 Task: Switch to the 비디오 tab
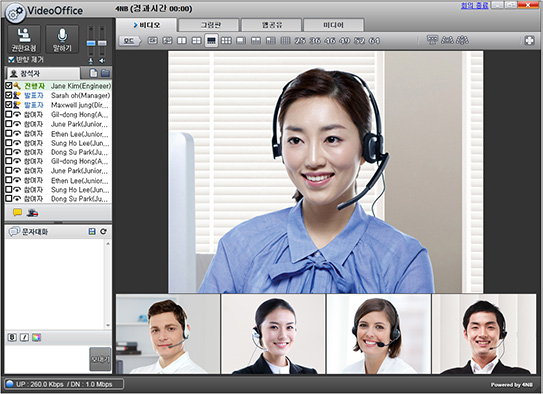point(146,25)
